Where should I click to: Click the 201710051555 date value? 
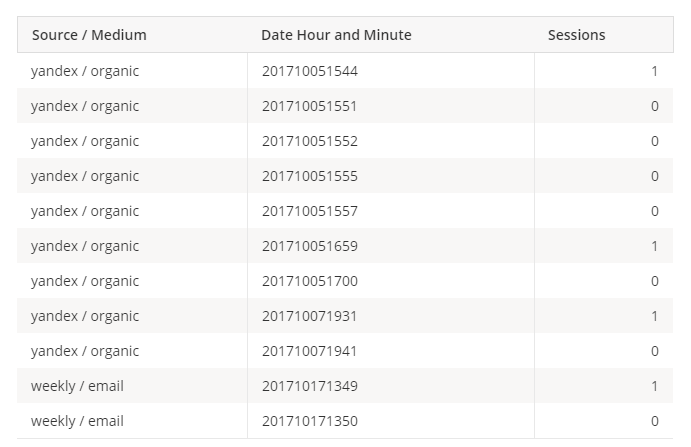[x=309, y=176]
